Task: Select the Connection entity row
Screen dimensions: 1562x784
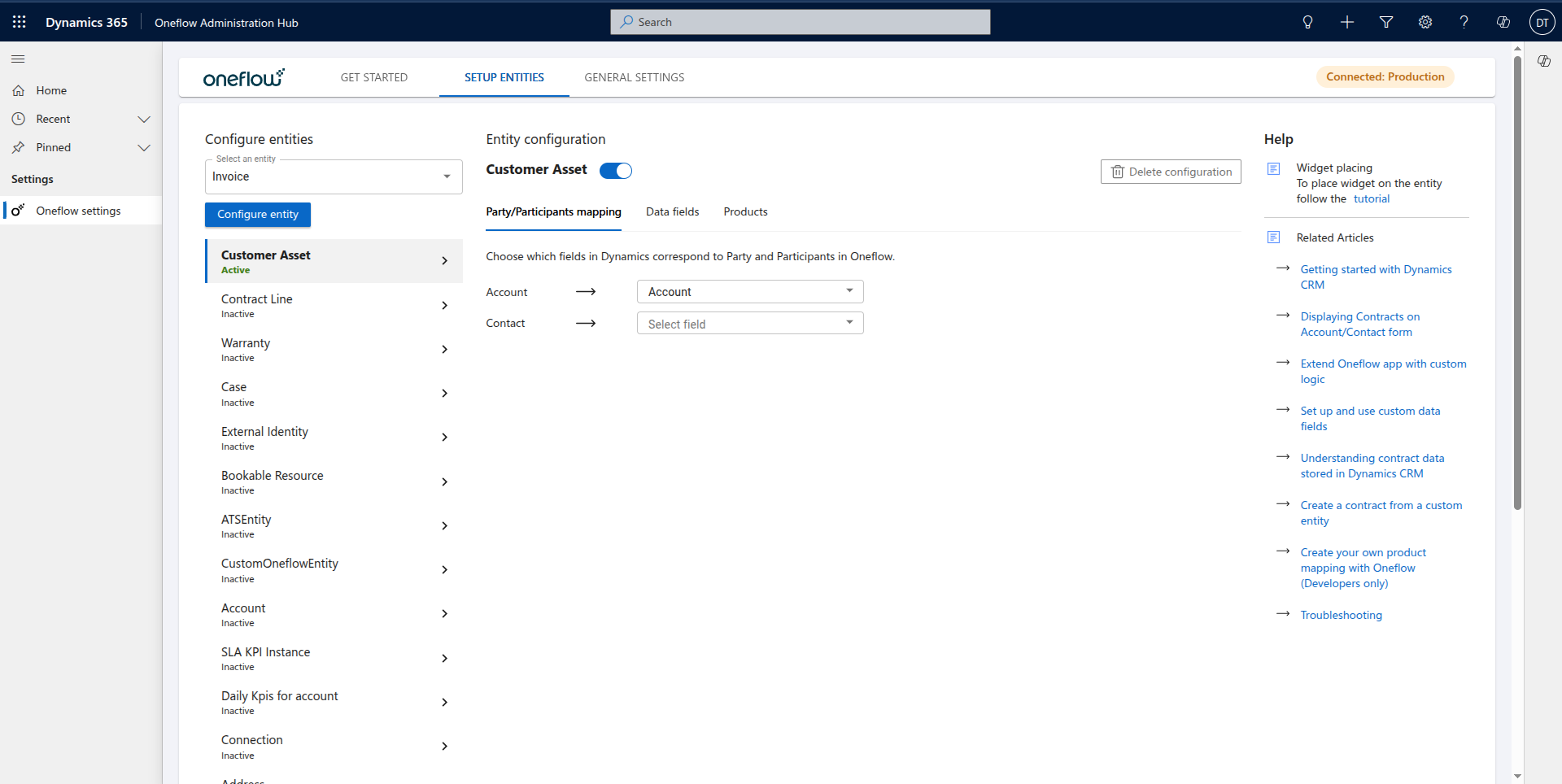Action: coord(334,747)
